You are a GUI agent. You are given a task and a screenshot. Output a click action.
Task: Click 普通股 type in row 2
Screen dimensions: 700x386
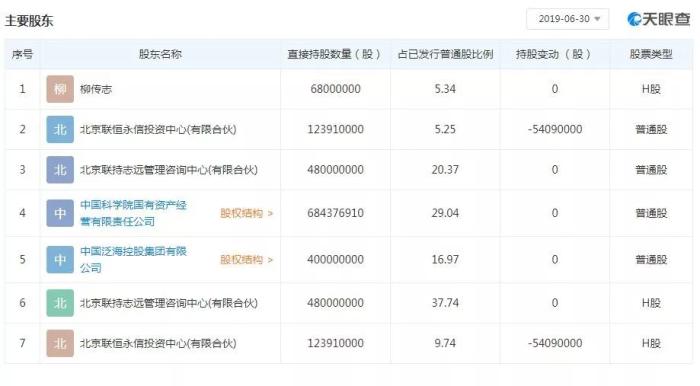coord(651,129)
